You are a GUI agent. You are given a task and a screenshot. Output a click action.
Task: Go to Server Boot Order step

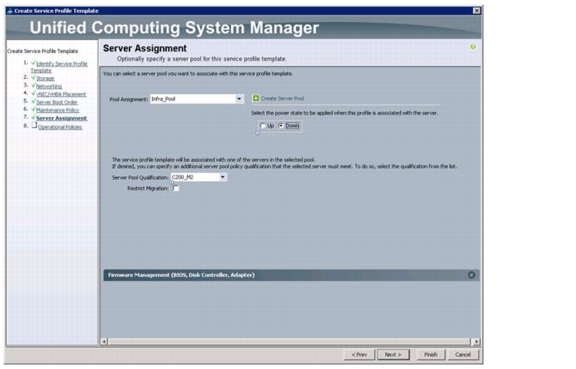coord(57,102)
